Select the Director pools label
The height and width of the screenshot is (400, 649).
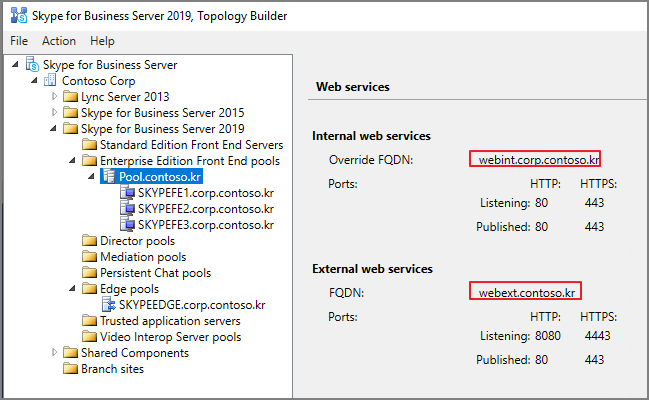137,241
